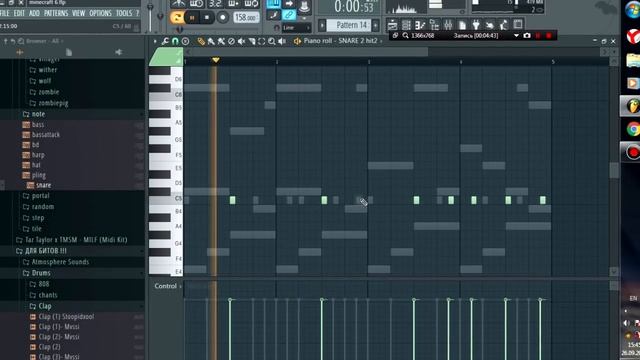The width and height of the screenshot is (640, 360).
Task: Click the piano roll stamp circle icon
Action: pos(185,41)
